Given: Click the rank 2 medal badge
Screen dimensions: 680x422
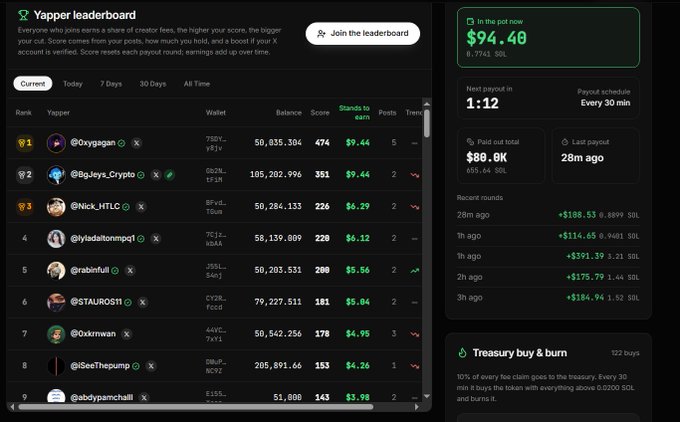Looking at the screenshot, I should 25,174.
